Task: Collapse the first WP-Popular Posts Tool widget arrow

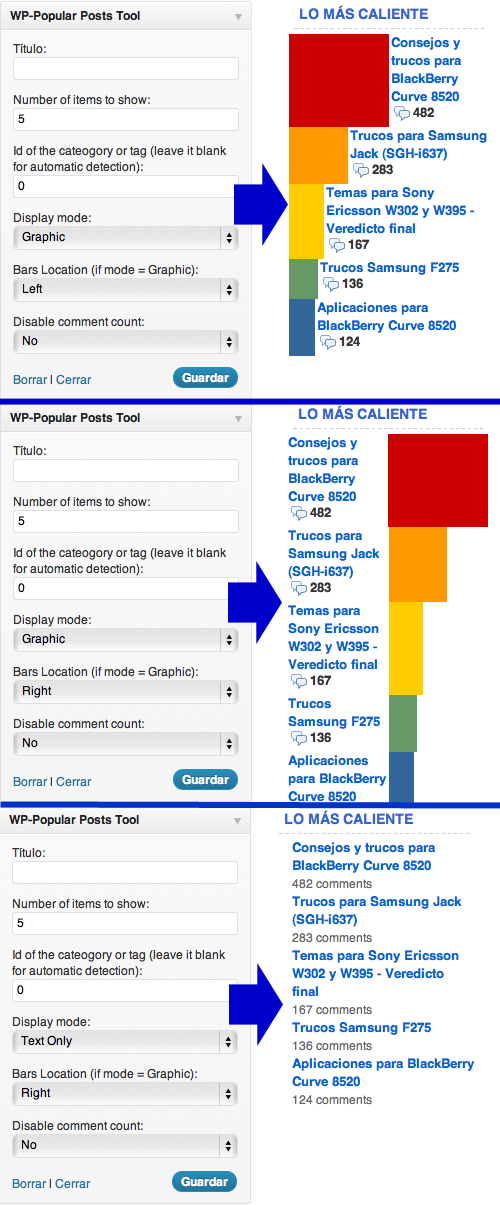Action: 238,17
